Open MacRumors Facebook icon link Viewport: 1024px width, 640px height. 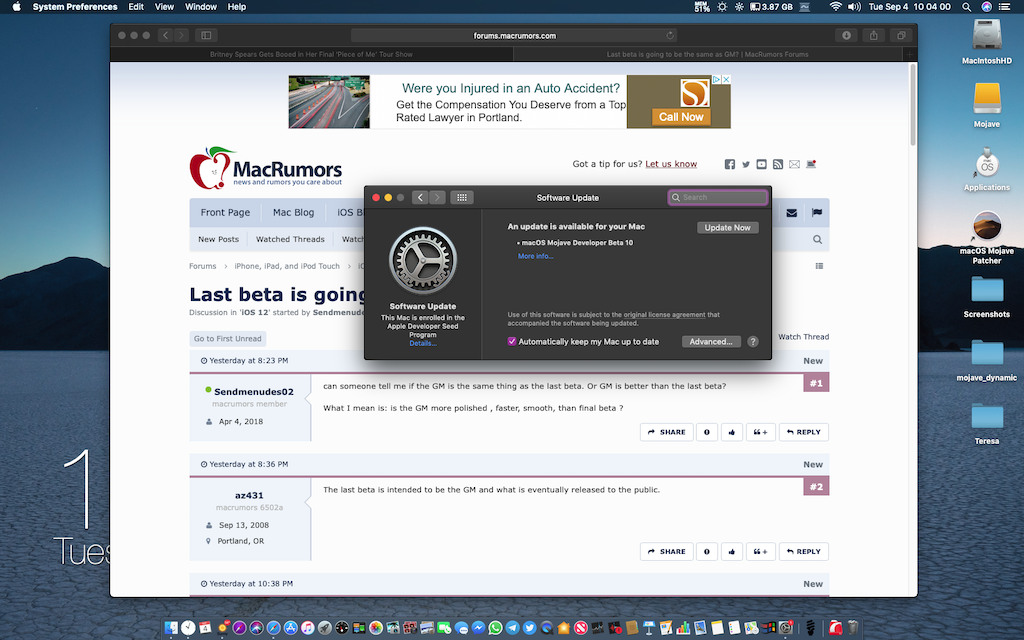click(x=729, y=164)
